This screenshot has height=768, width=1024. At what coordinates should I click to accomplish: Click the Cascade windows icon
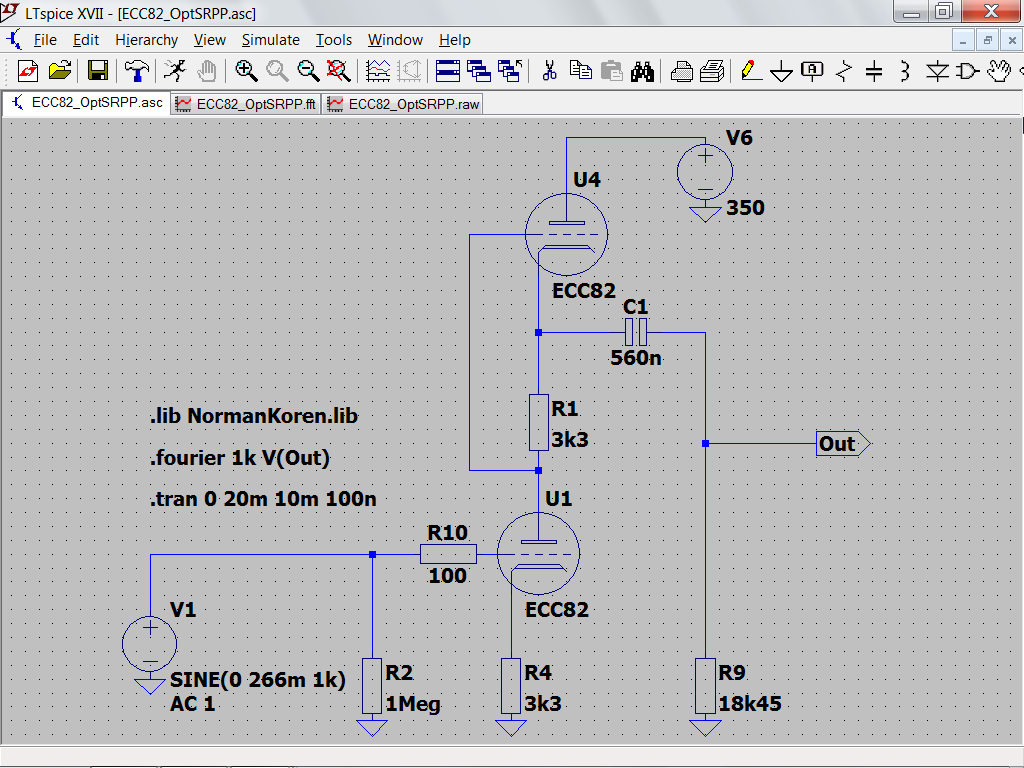[479, 71]
